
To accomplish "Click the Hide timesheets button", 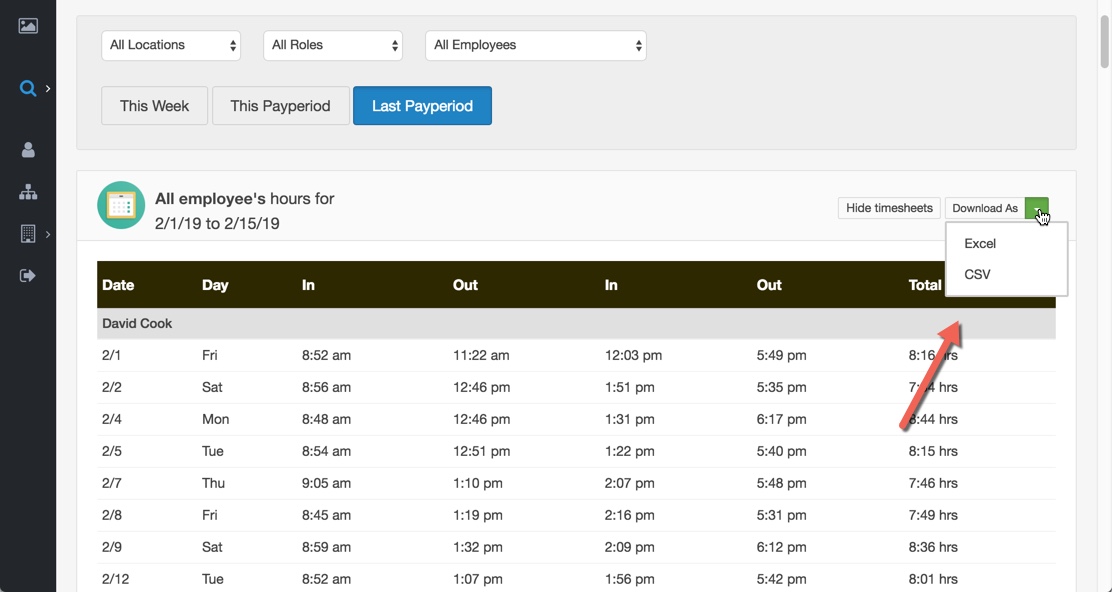I will click(x=888, y=208).
